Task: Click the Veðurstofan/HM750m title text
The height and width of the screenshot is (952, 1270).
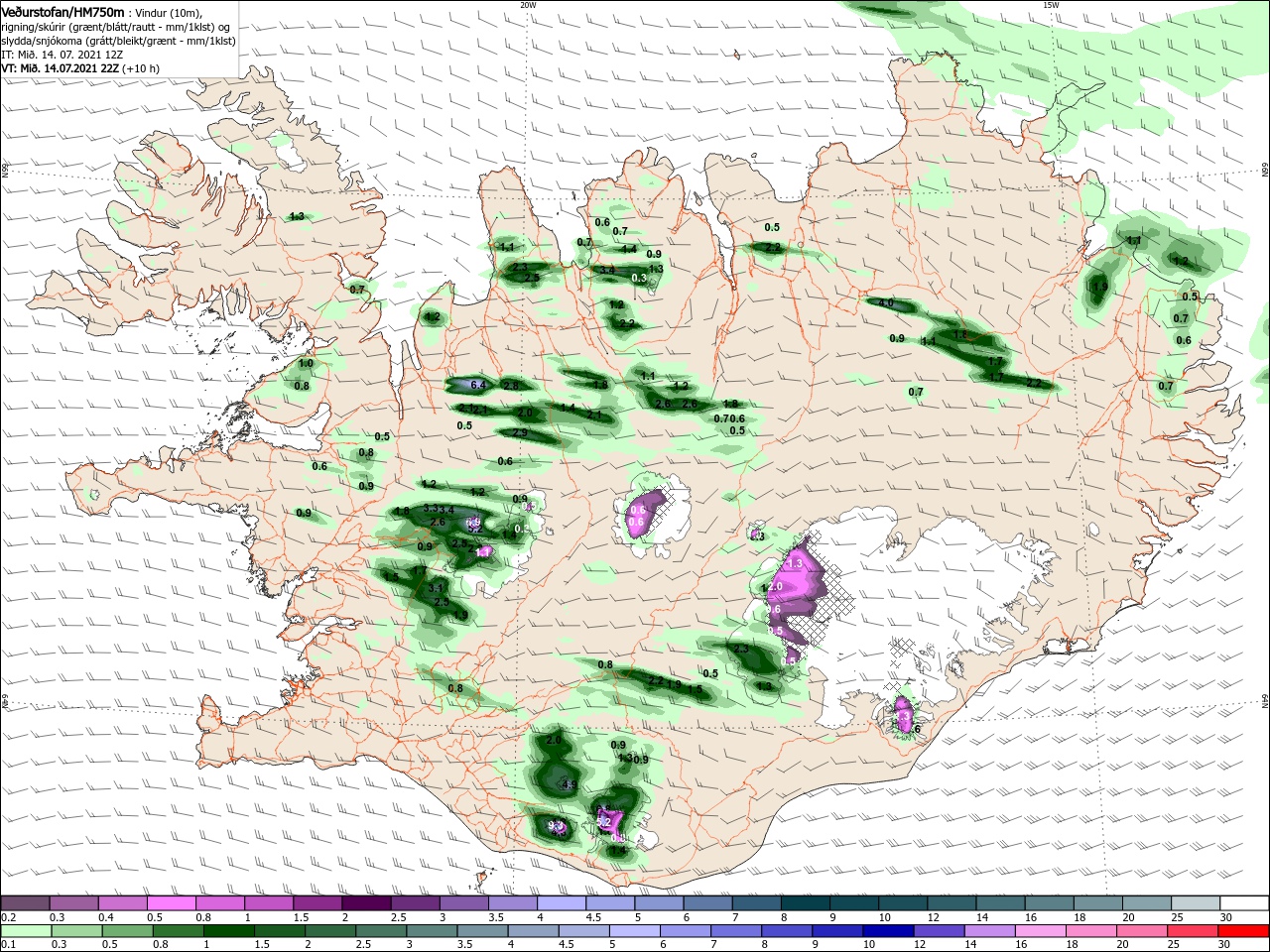Action: click(63, 11)
